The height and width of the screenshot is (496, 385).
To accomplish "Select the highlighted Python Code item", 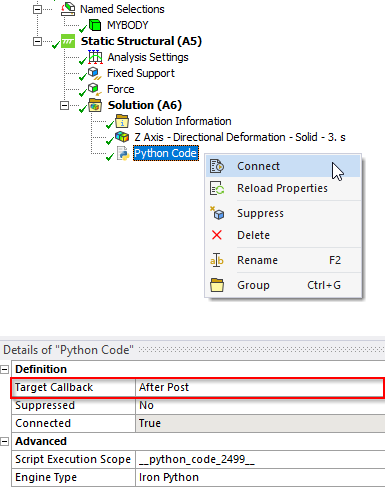I will click(166, 153).
